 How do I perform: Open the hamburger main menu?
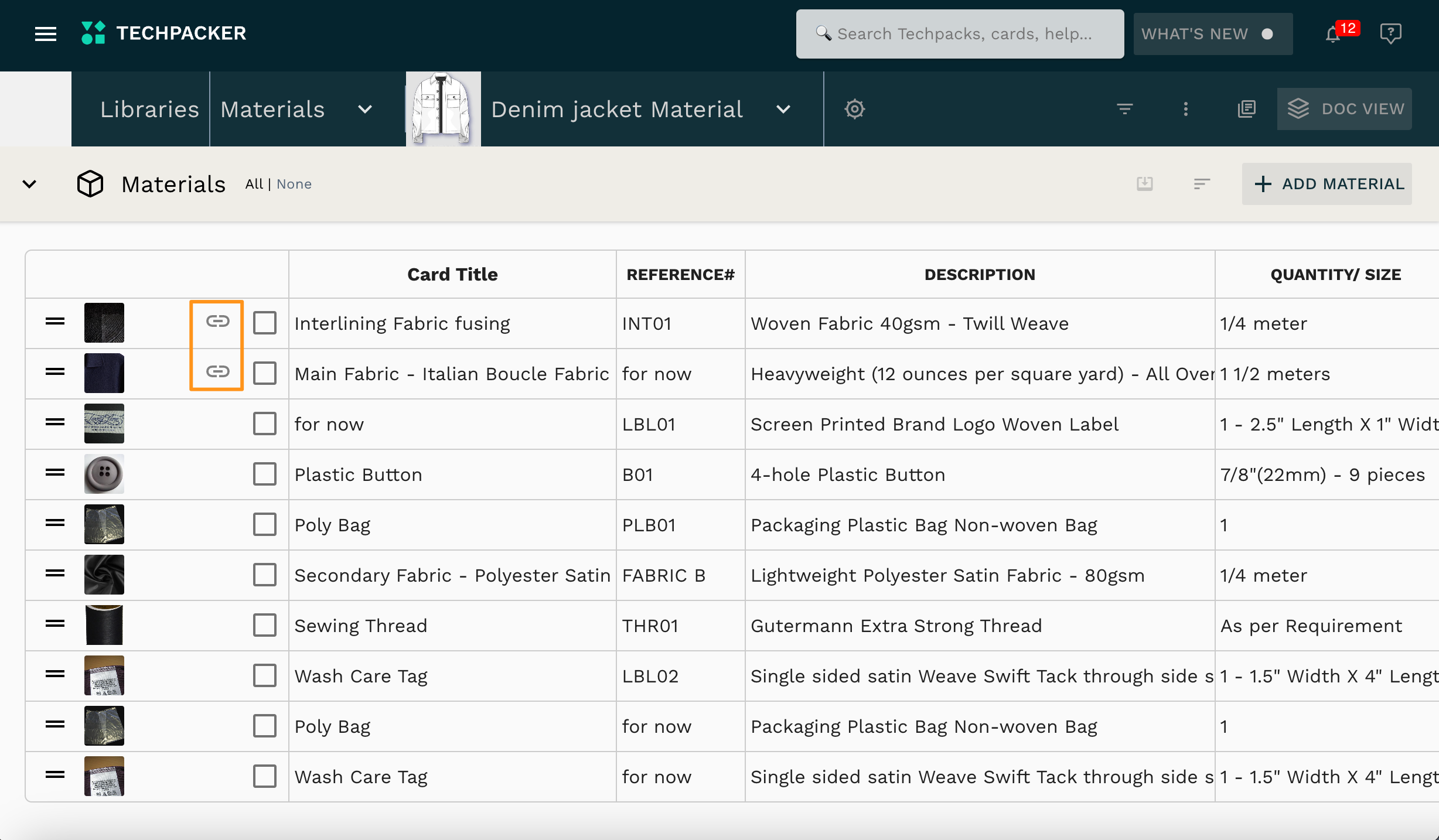(46, 34)
